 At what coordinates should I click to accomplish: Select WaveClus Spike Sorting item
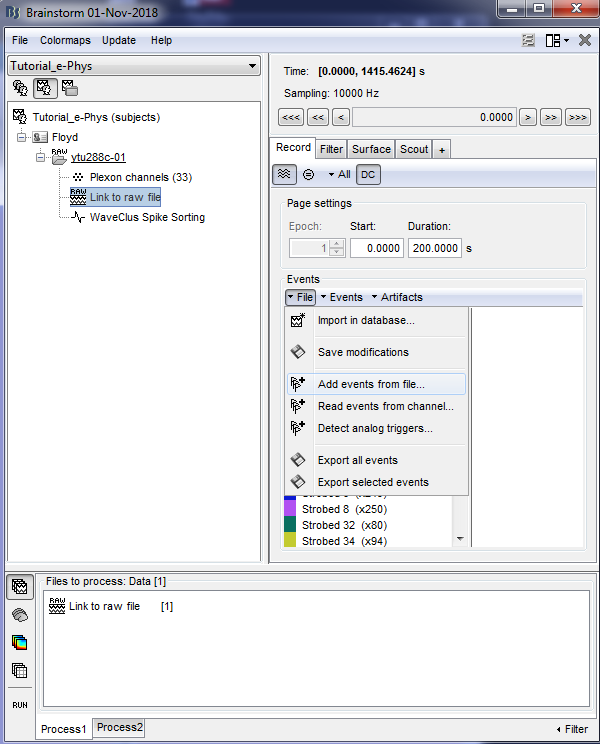146,217
